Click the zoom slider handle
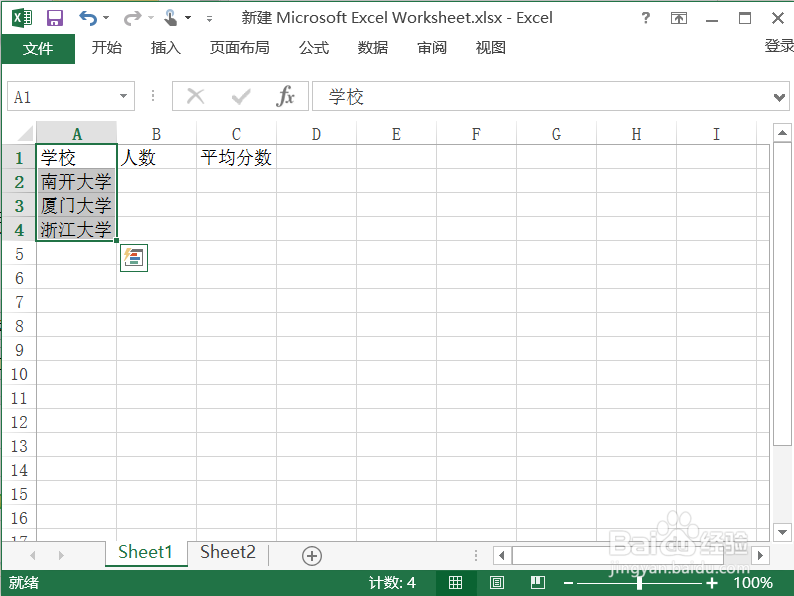794x596 pixels. [x=640, y=583]
